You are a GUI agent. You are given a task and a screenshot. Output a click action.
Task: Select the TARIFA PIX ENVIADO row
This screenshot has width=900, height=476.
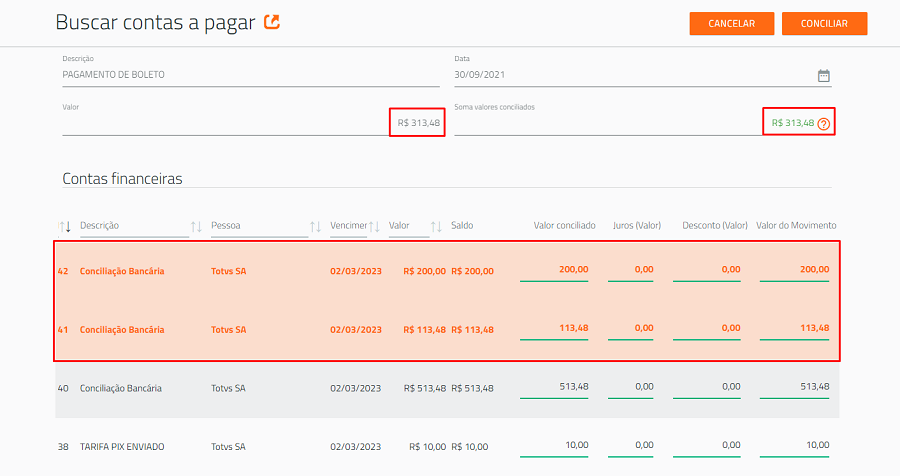tap(447, 447)
